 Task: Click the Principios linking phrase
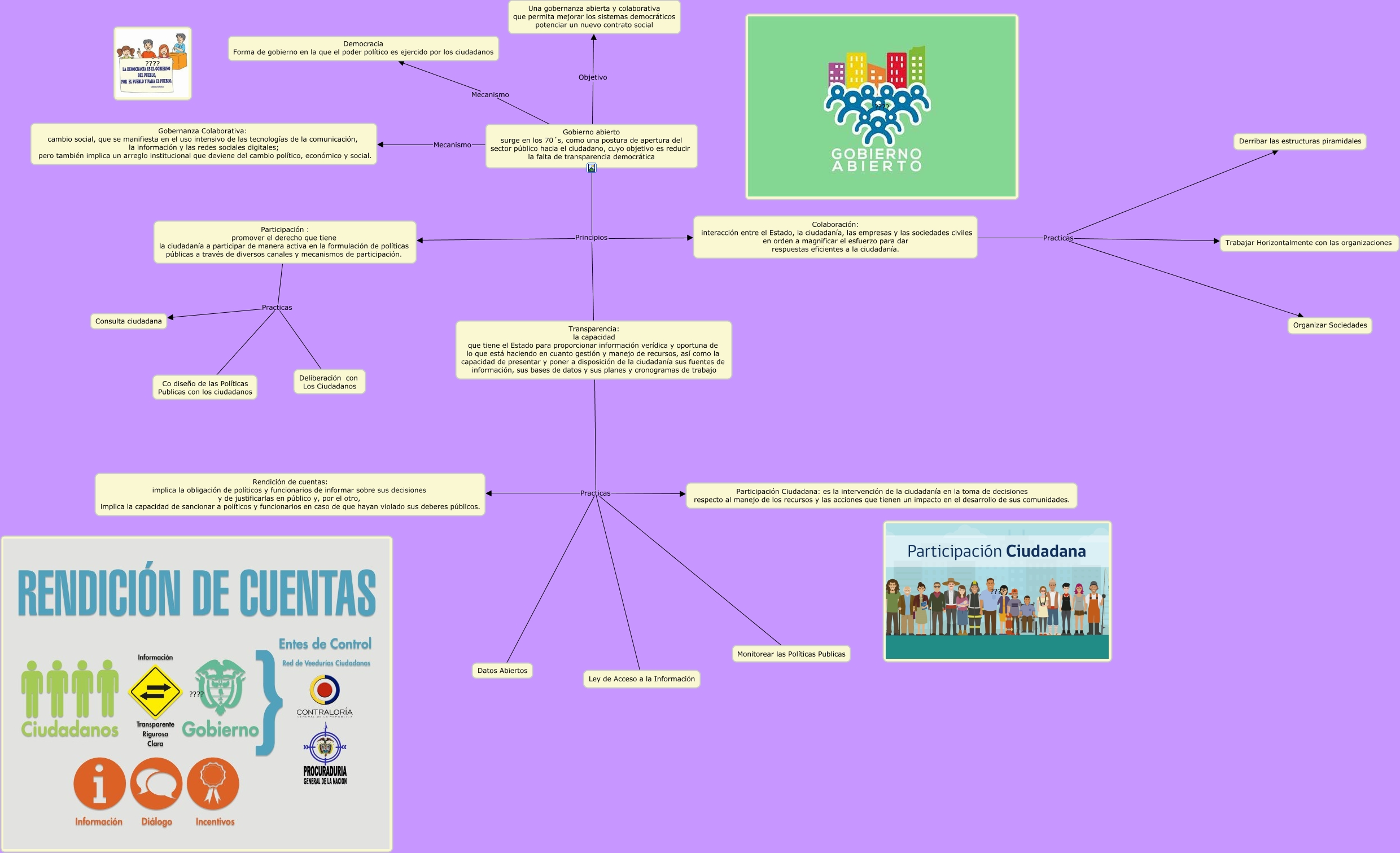click(591, 238)
